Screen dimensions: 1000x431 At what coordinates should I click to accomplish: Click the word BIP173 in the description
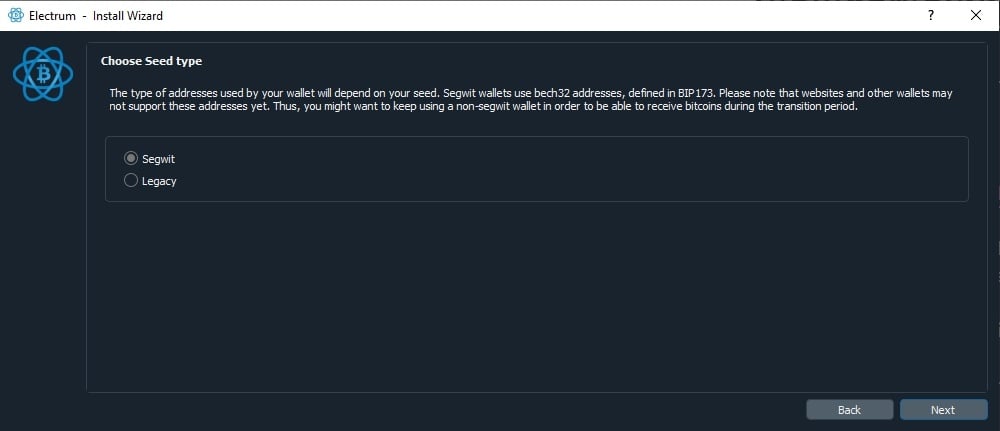pos(693,93)
